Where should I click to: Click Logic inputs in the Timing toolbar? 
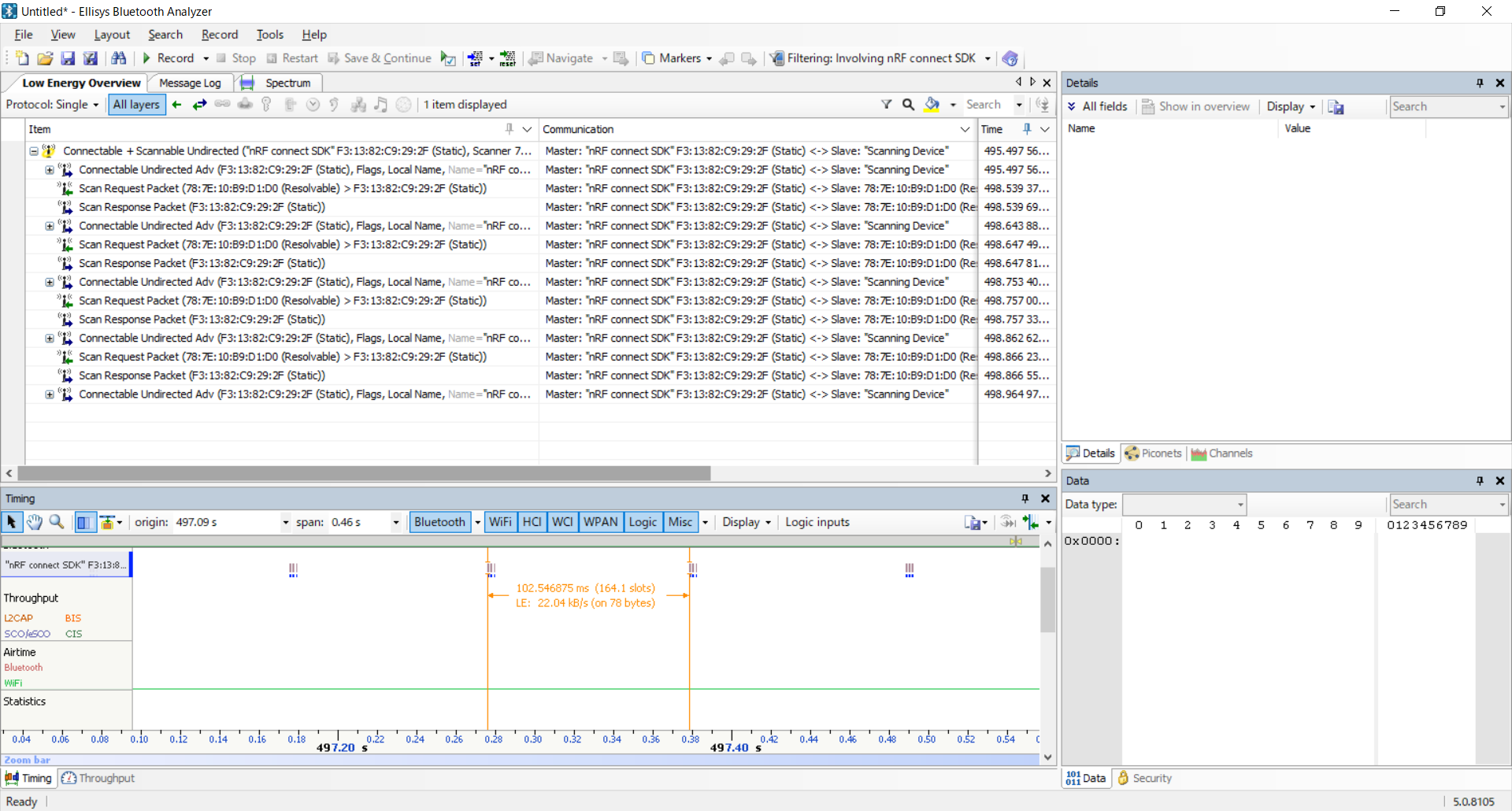(x=817, y=522)
